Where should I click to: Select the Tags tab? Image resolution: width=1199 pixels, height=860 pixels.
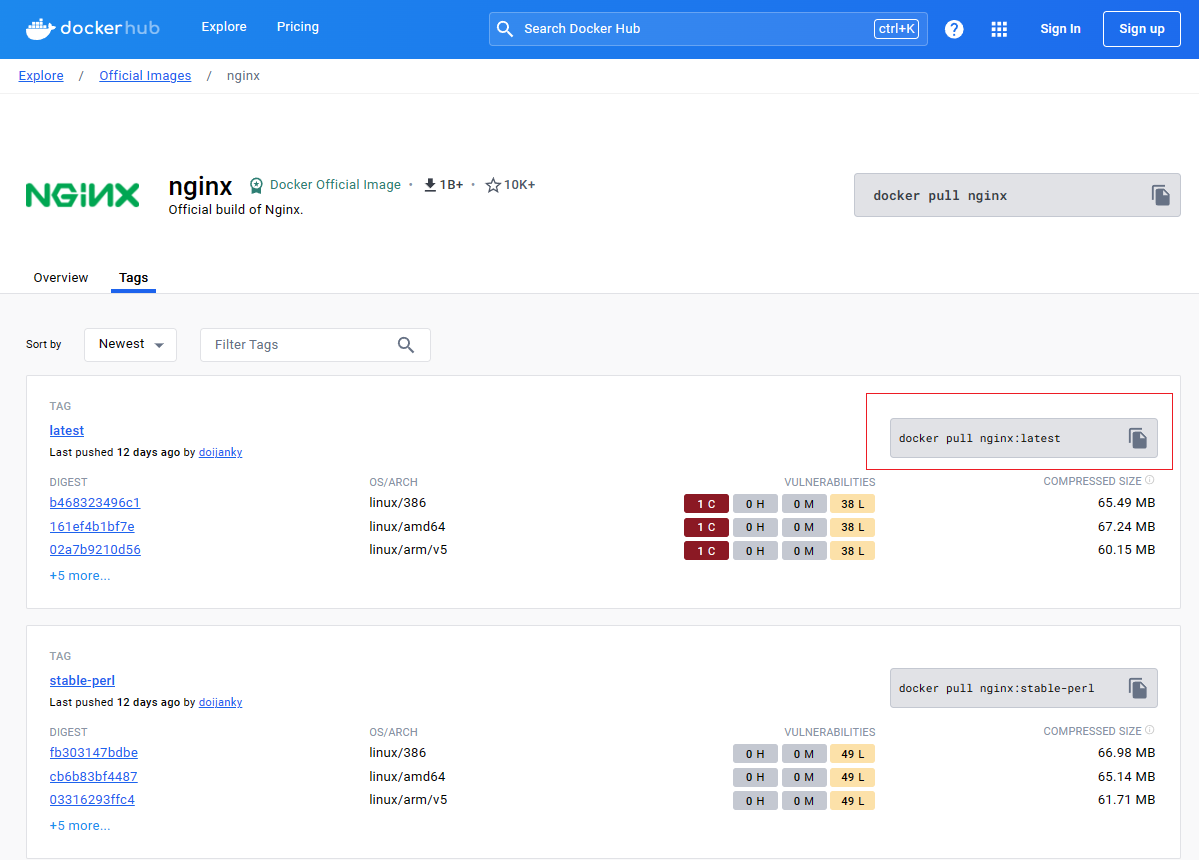point(133,277)
